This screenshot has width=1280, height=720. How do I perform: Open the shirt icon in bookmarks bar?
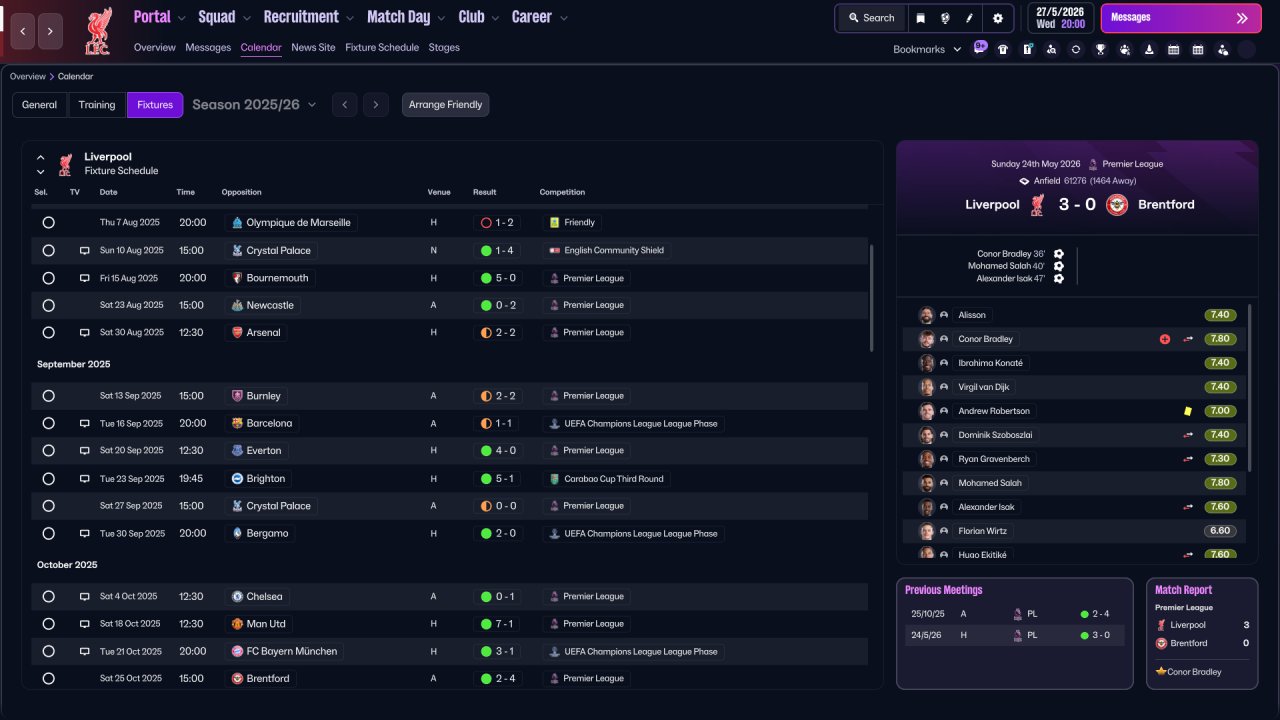1003,49
